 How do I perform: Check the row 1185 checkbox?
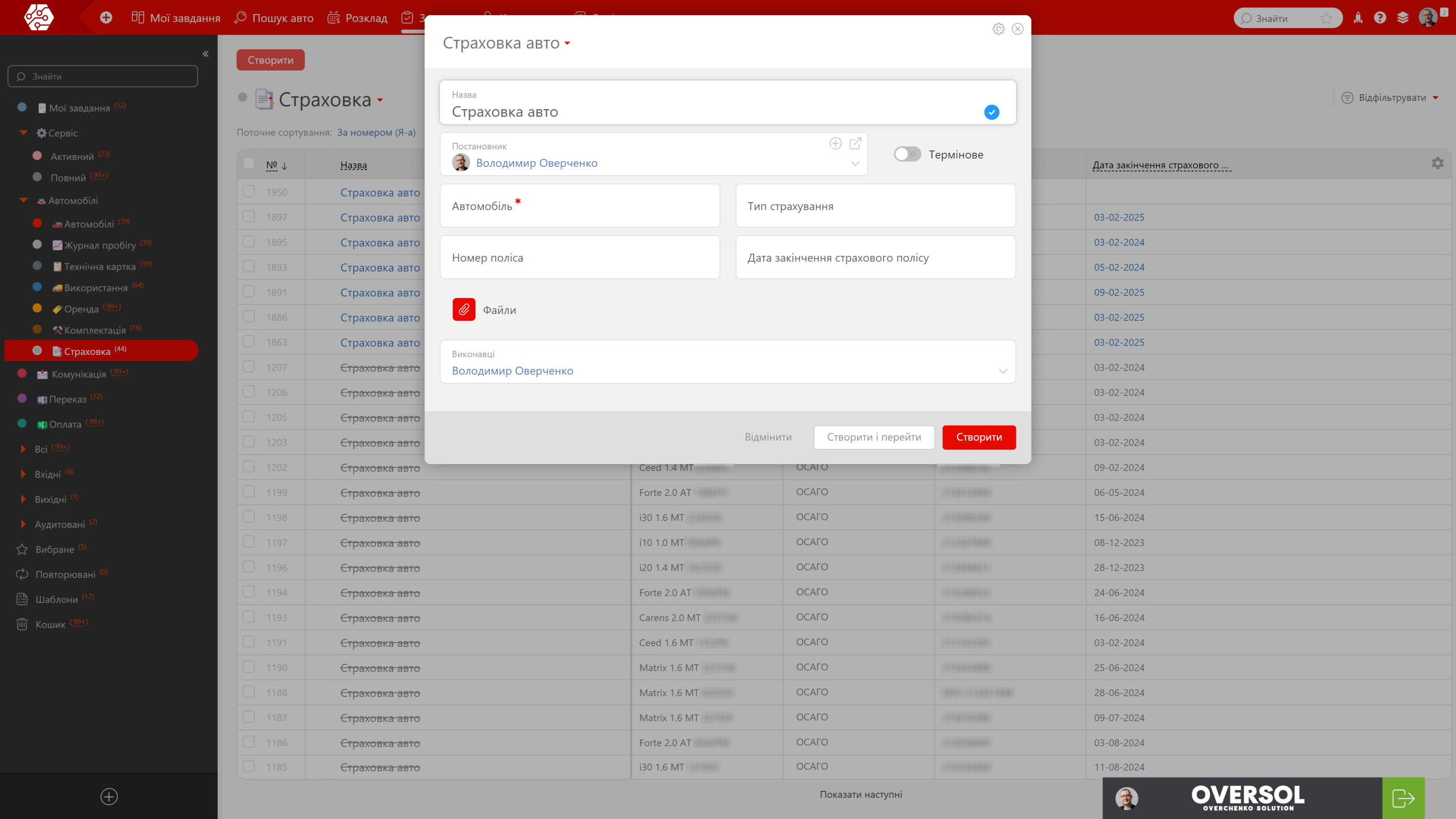click(249, 766)
